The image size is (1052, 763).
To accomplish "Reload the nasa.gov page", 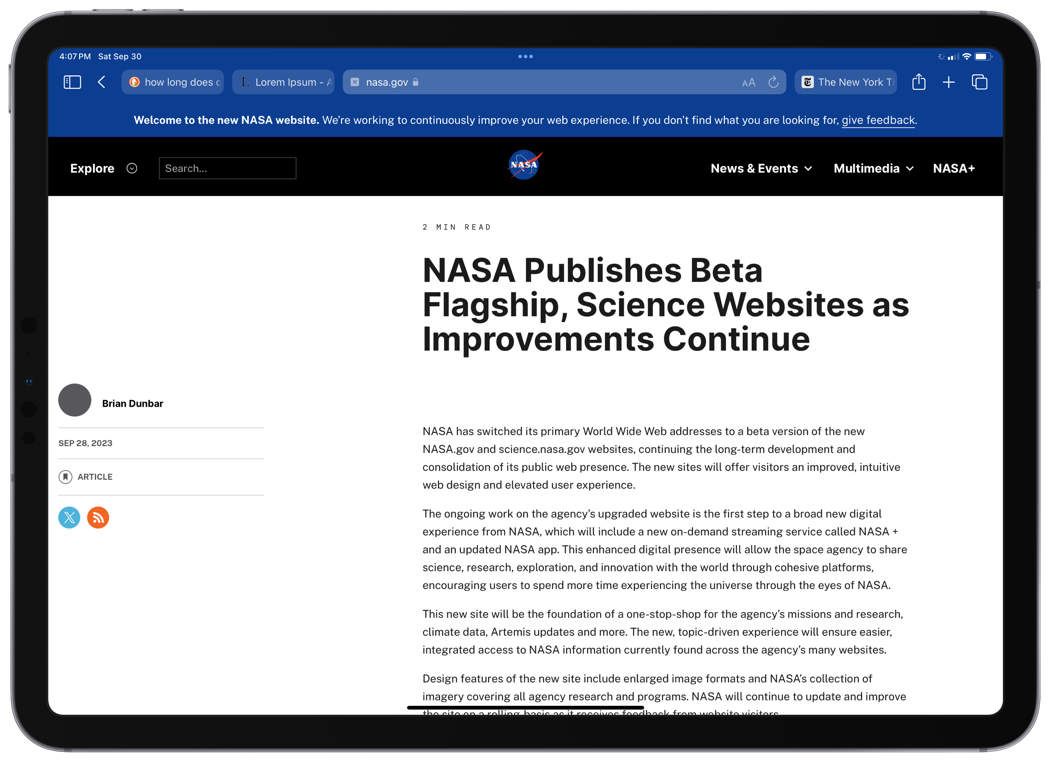I will click(x=773, y=82).
